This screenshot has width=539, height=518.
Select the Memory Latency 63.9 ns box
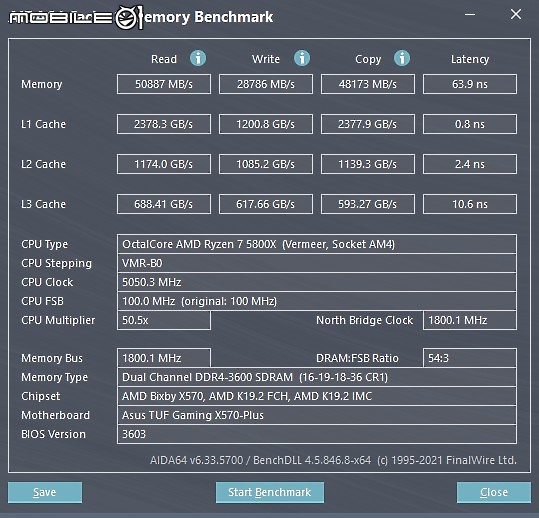click(470, 84)
